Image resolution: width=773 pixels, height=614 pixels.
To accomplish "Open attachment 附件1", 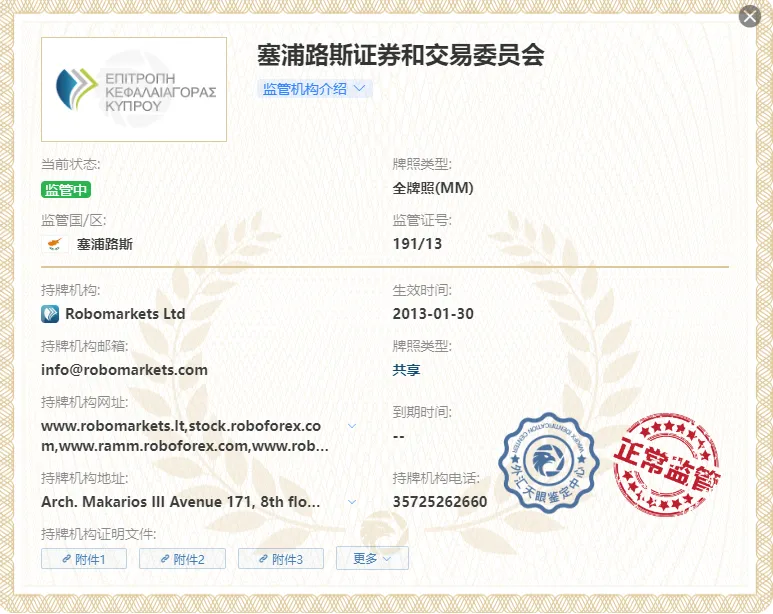I will pyautogui.click(x=84, y=559).
